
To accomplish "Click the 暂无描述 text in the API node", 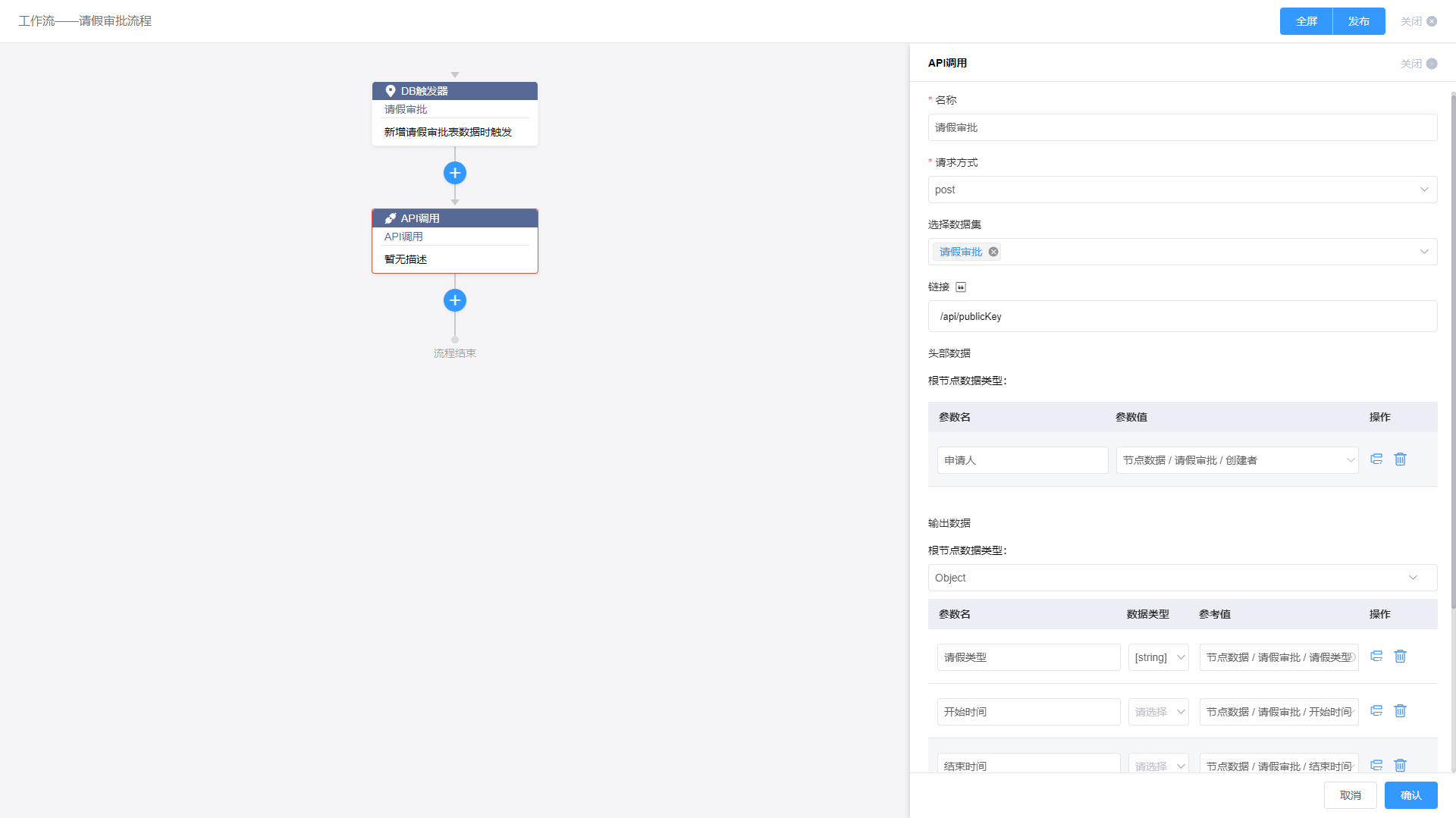I will (x=406, y=259).
